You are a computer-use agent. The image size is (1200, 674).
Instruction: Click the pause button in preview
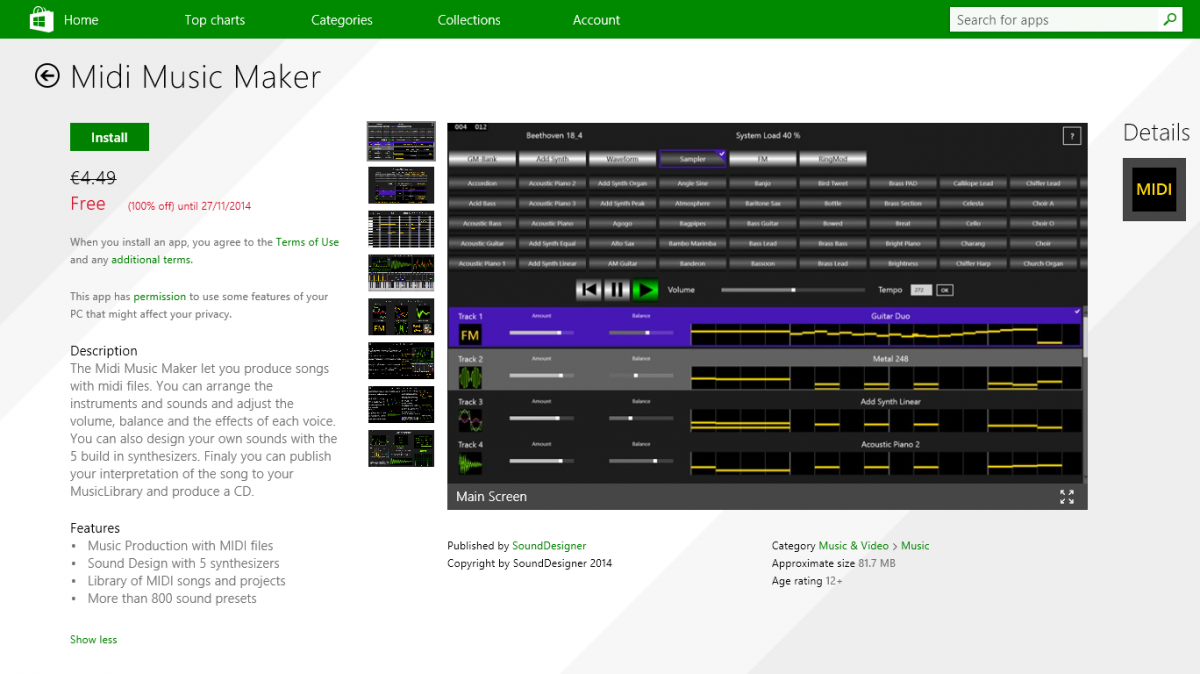click(617, 290)
